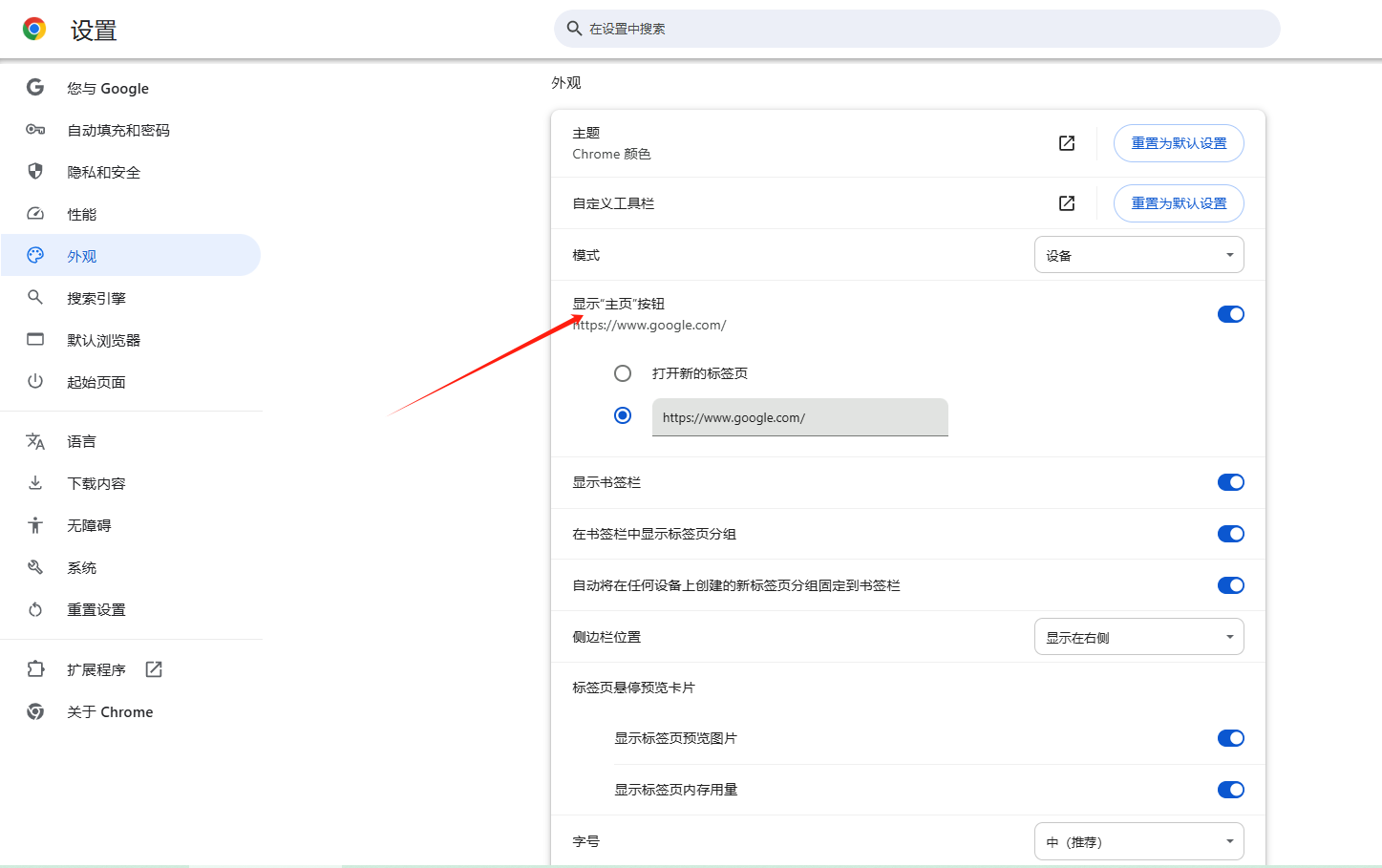Go to 语言 settings section
Screen dimensions: 1382x868
pyautogui.click(x=130, y=441)
